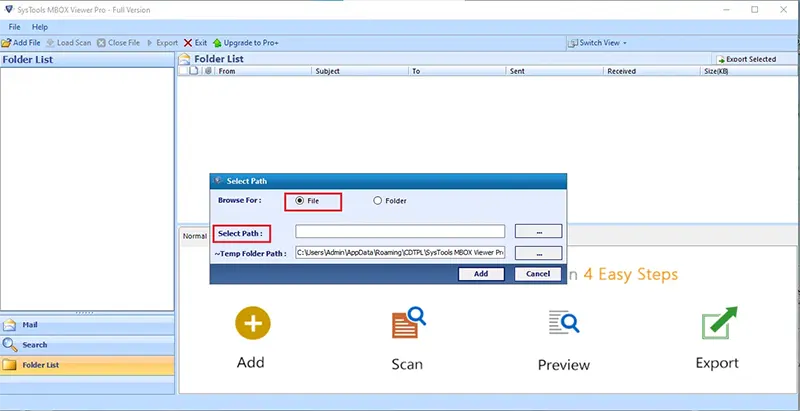
Task: Sort by the Received column
Action: tap(652, 71)
